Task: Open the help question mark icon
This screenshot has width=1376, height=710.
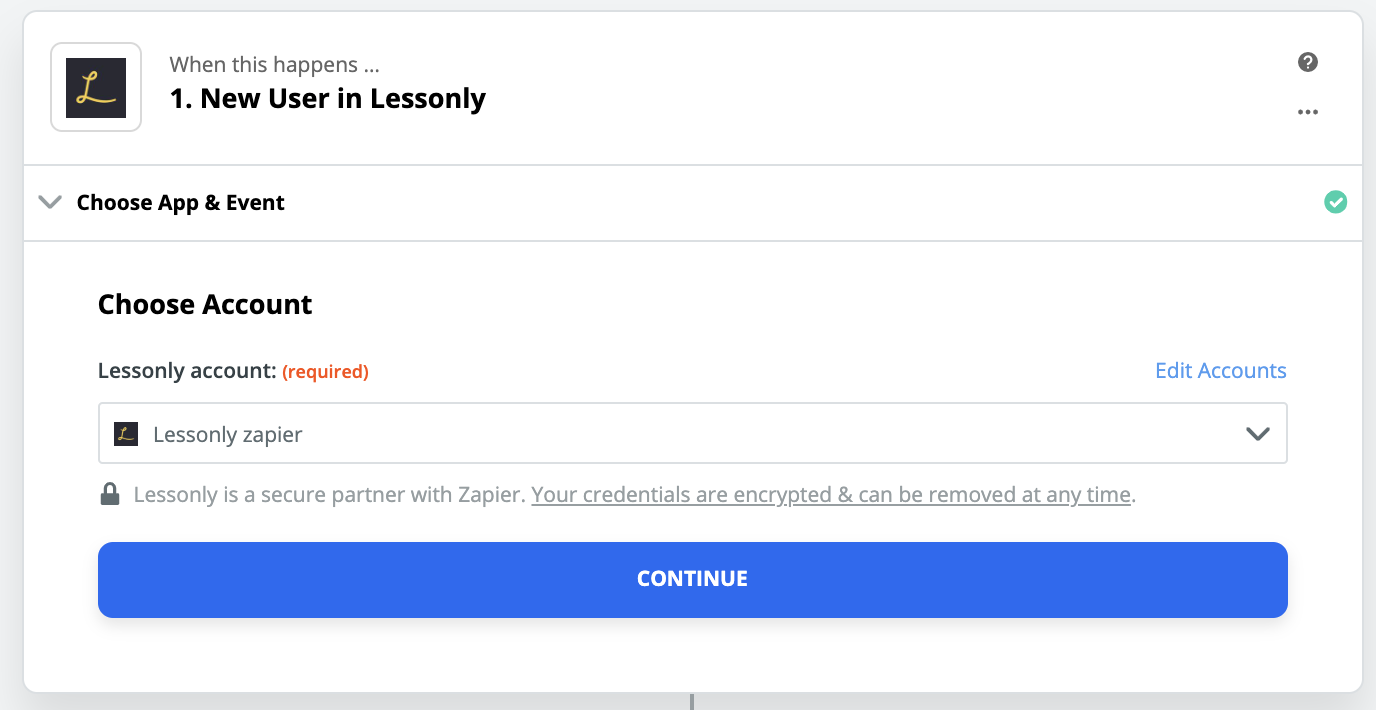Action: [x=1308, y=62]
